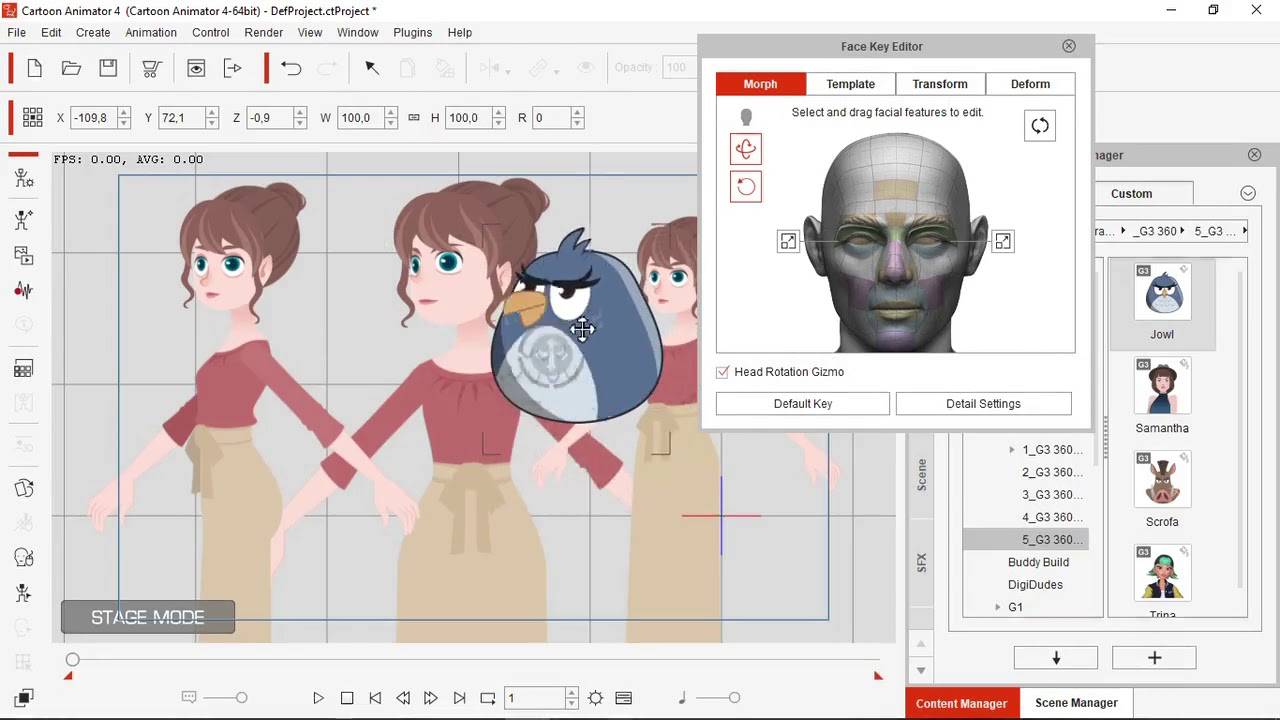
Task: Switch to the Transform tab
Action: [940, 84]
